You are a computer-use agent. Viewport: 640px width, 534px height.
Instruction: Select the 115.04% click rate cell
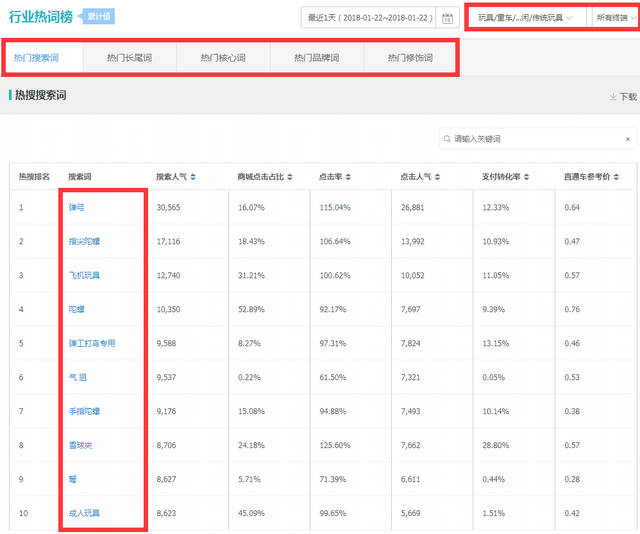[x=335, y=207]
